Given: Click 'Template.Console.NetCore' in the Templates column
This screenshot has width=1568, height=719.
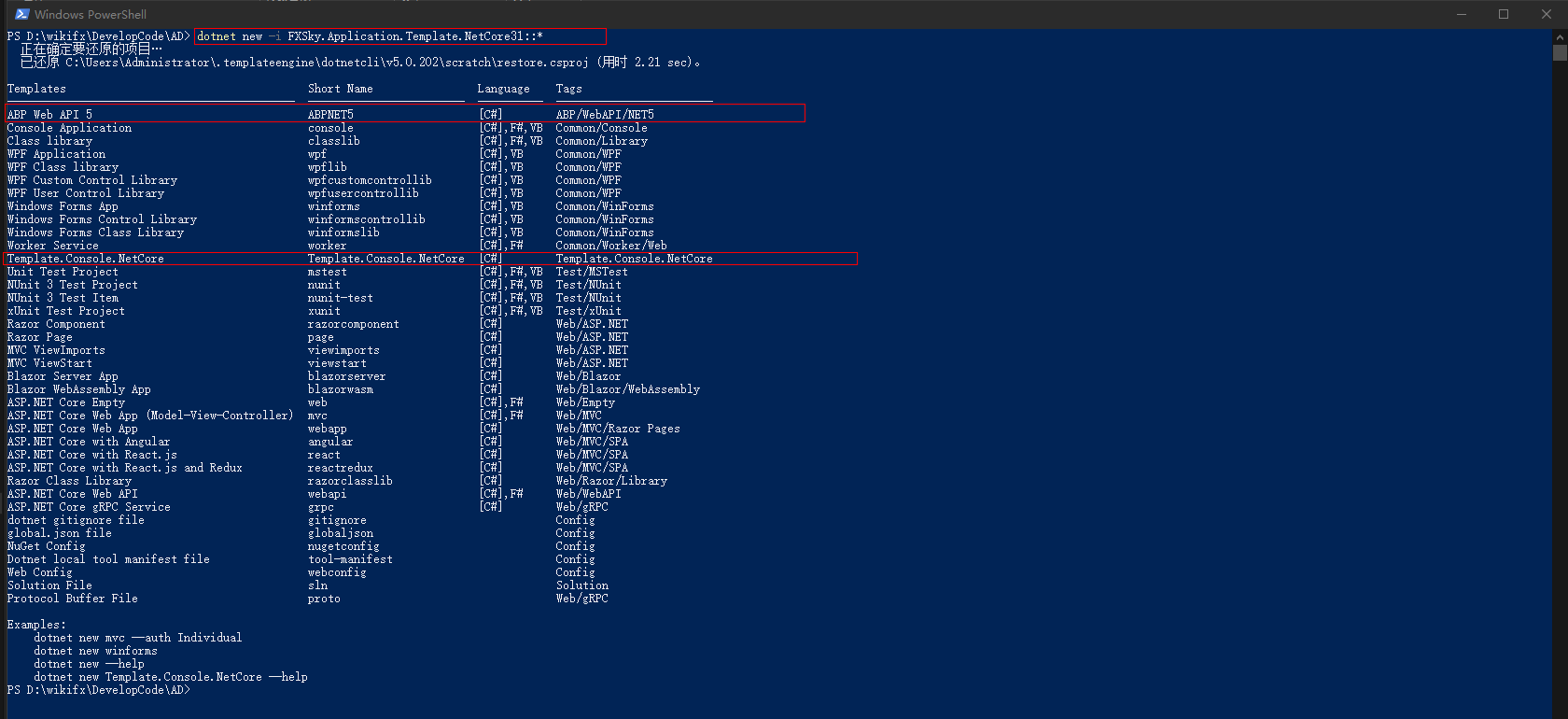Looking at the screenshot, I should [85, 259].
